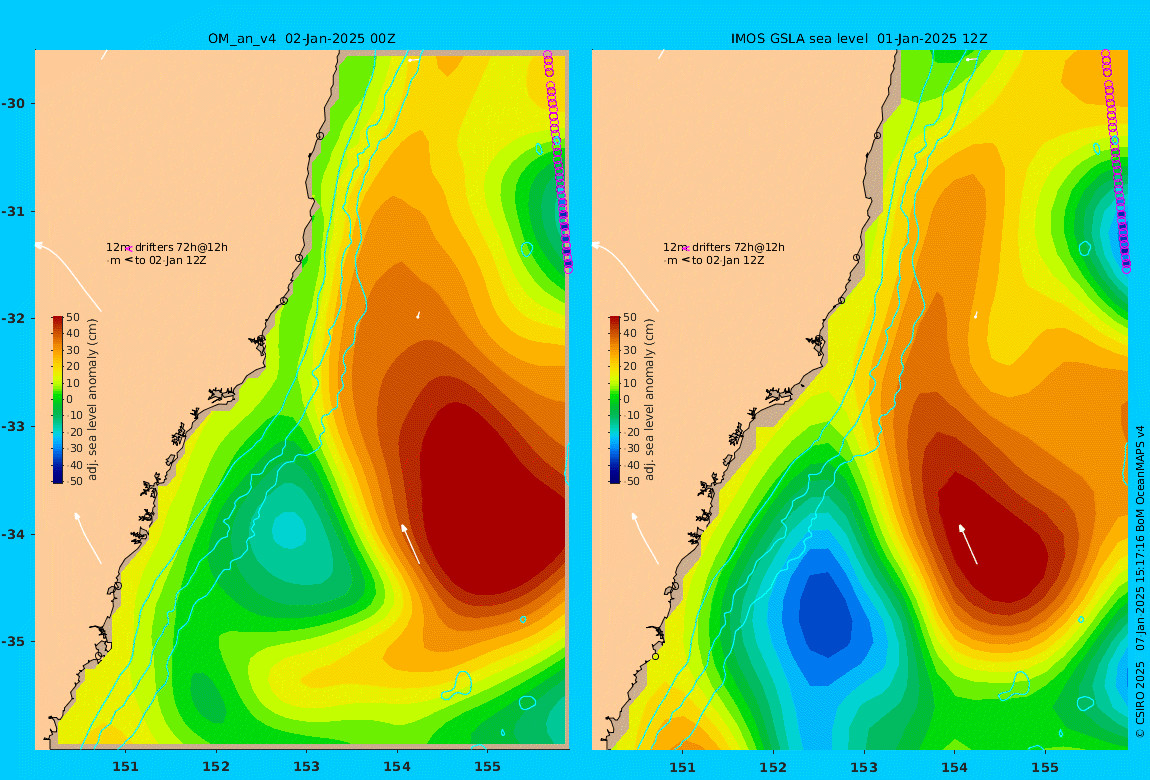Select the -33 latitude axis label
The image size is (1150, 780).
13,427
